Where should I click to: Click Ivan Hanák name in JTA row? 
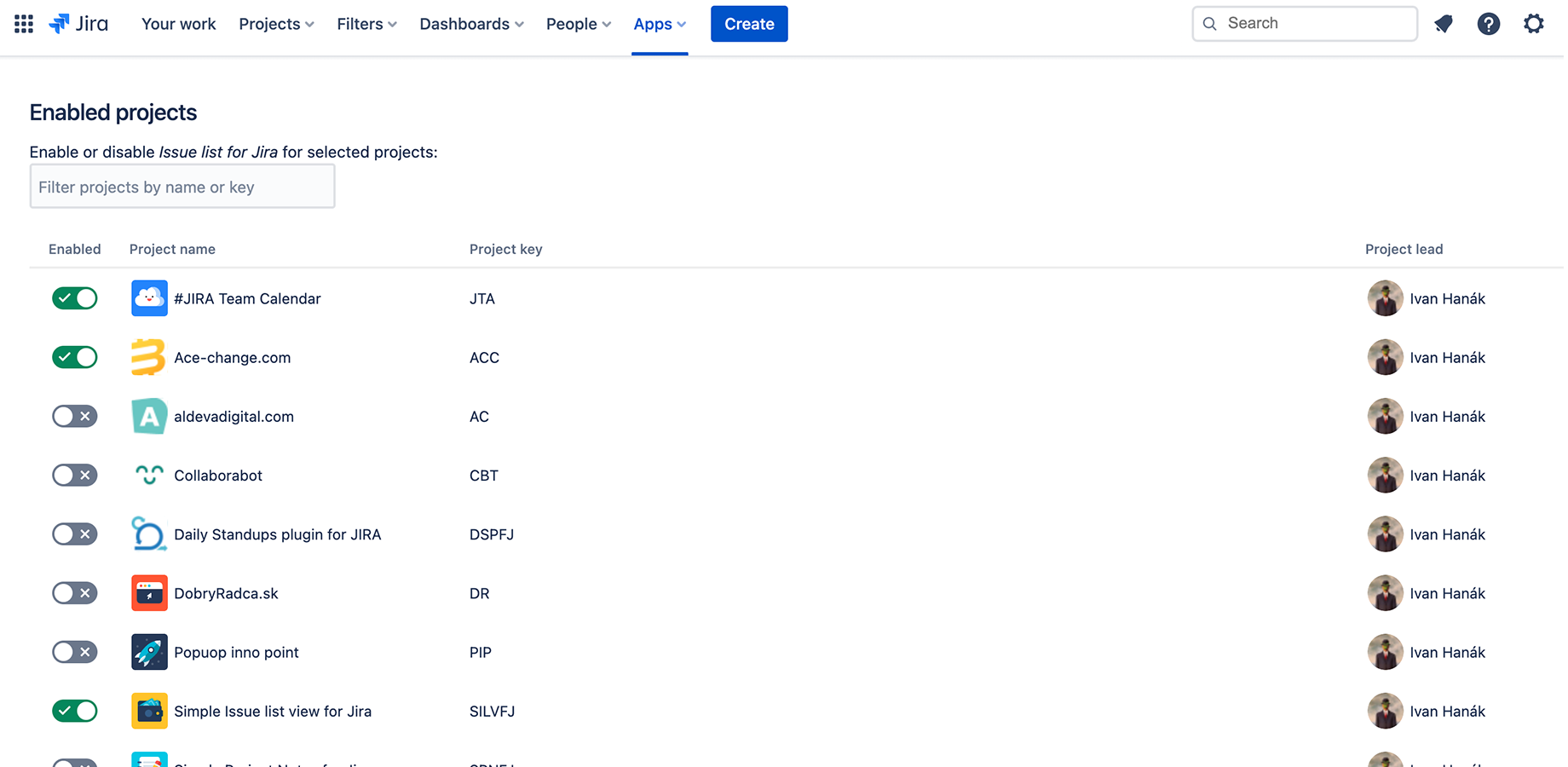pos(1448,298)
